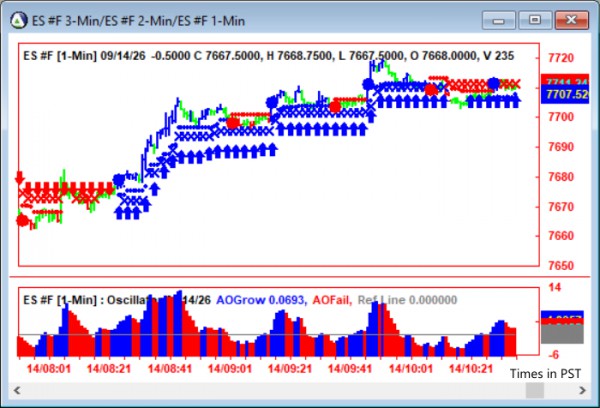Click the 14/09:21 time axis label
Image resolution: width=600 pixels, height=408 pixels.
tap(290, 369)
